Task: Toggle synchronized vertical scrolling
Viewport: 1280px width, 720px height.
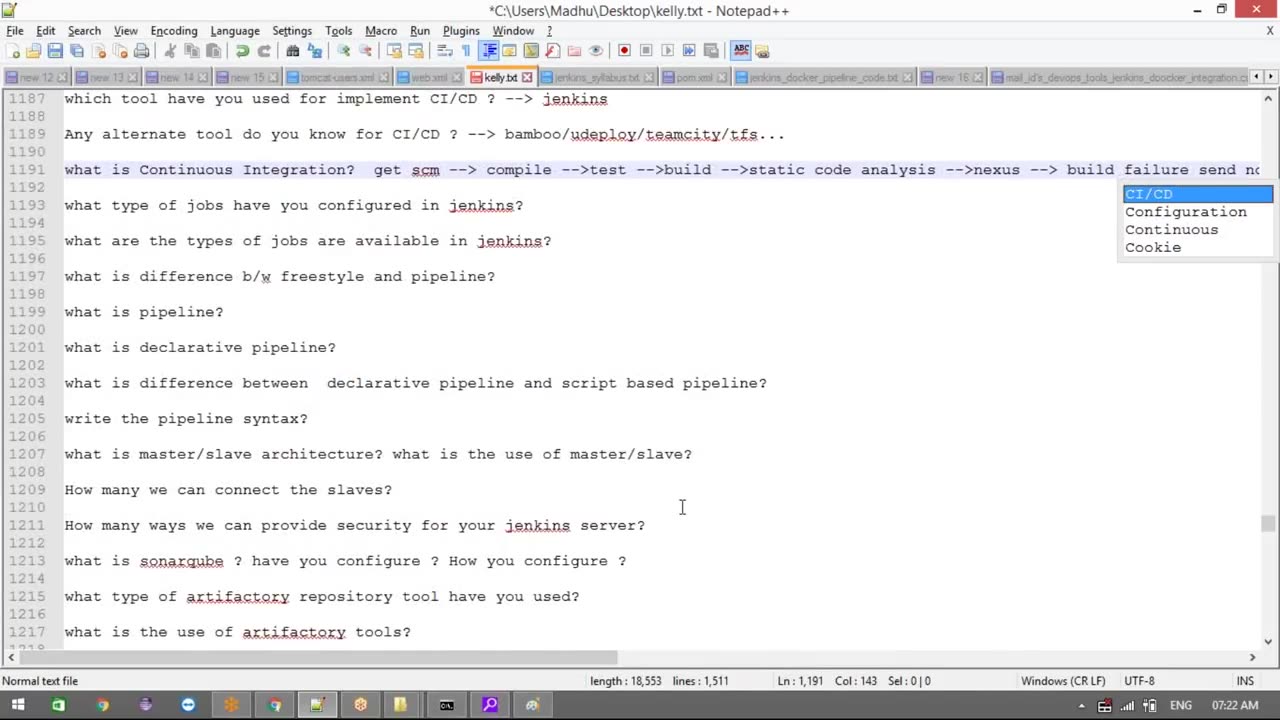Action: (x=394, y=51)
